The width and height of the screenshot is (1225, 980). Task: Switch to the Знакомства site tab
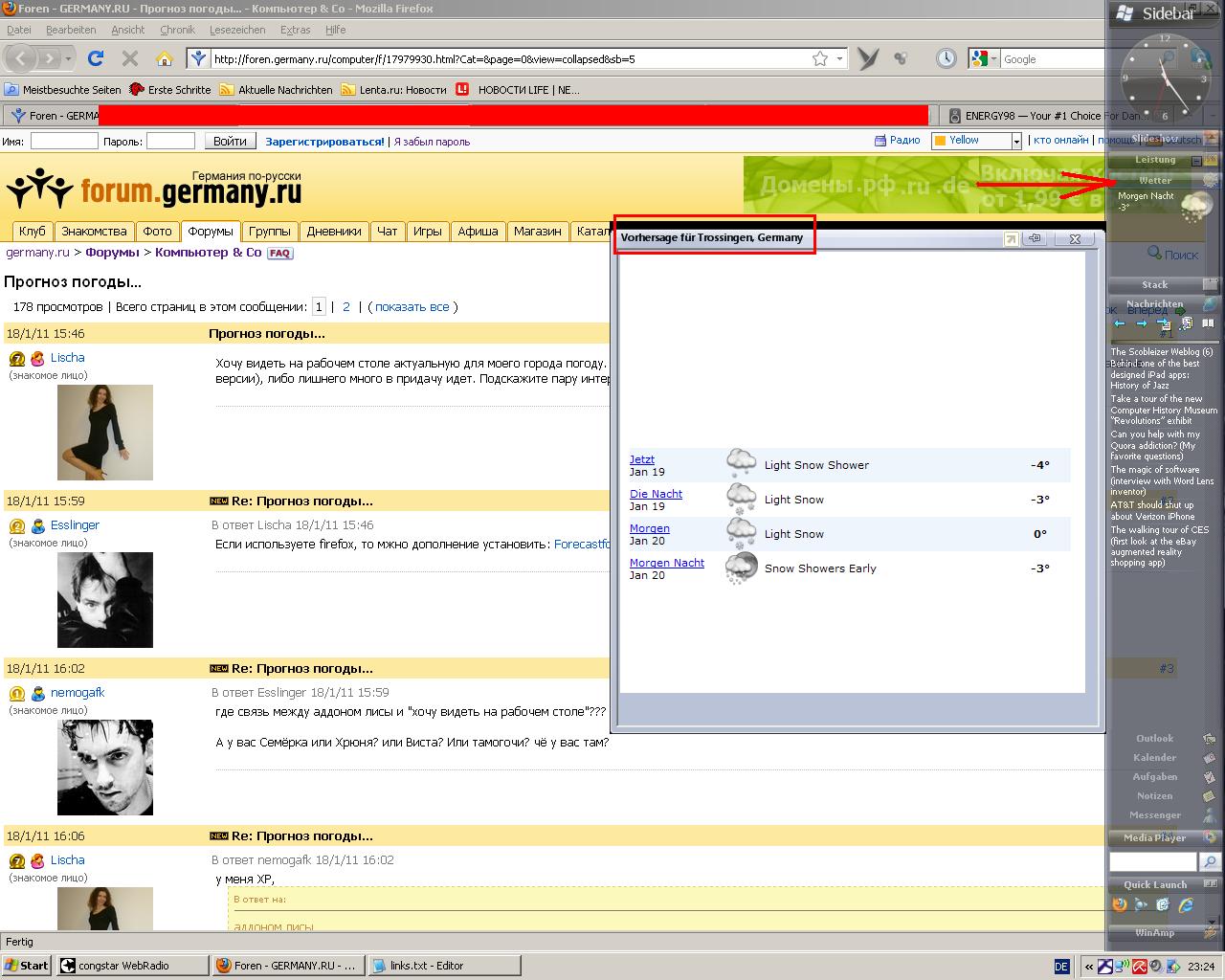coord(94,231)
